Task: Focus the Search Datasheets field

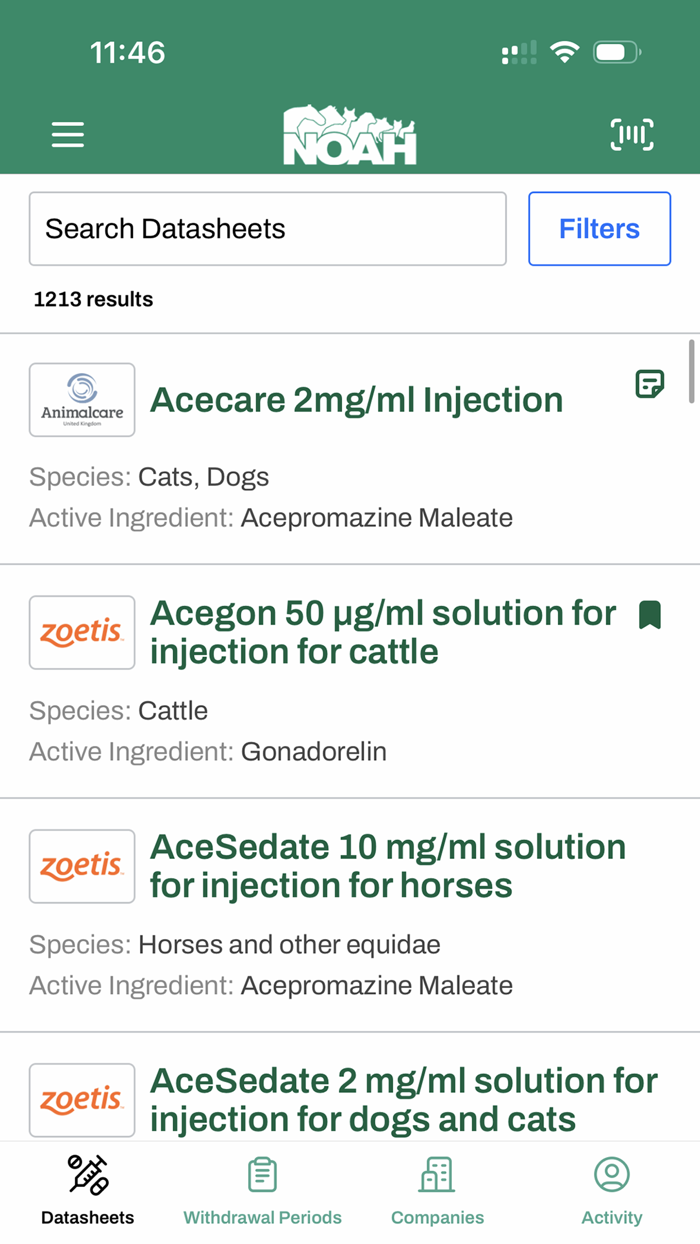Action: click(x=267, y=229)
